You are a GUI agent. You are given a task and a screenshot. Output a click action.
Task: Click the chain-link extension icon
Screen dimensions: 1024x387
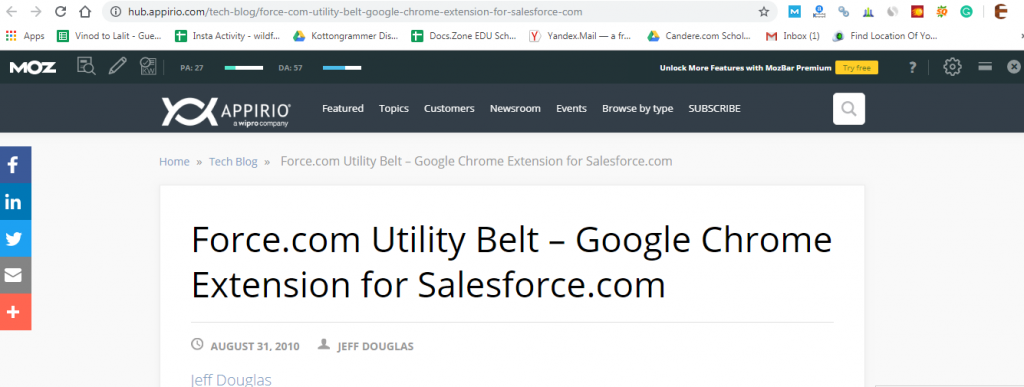coord(843,12)
